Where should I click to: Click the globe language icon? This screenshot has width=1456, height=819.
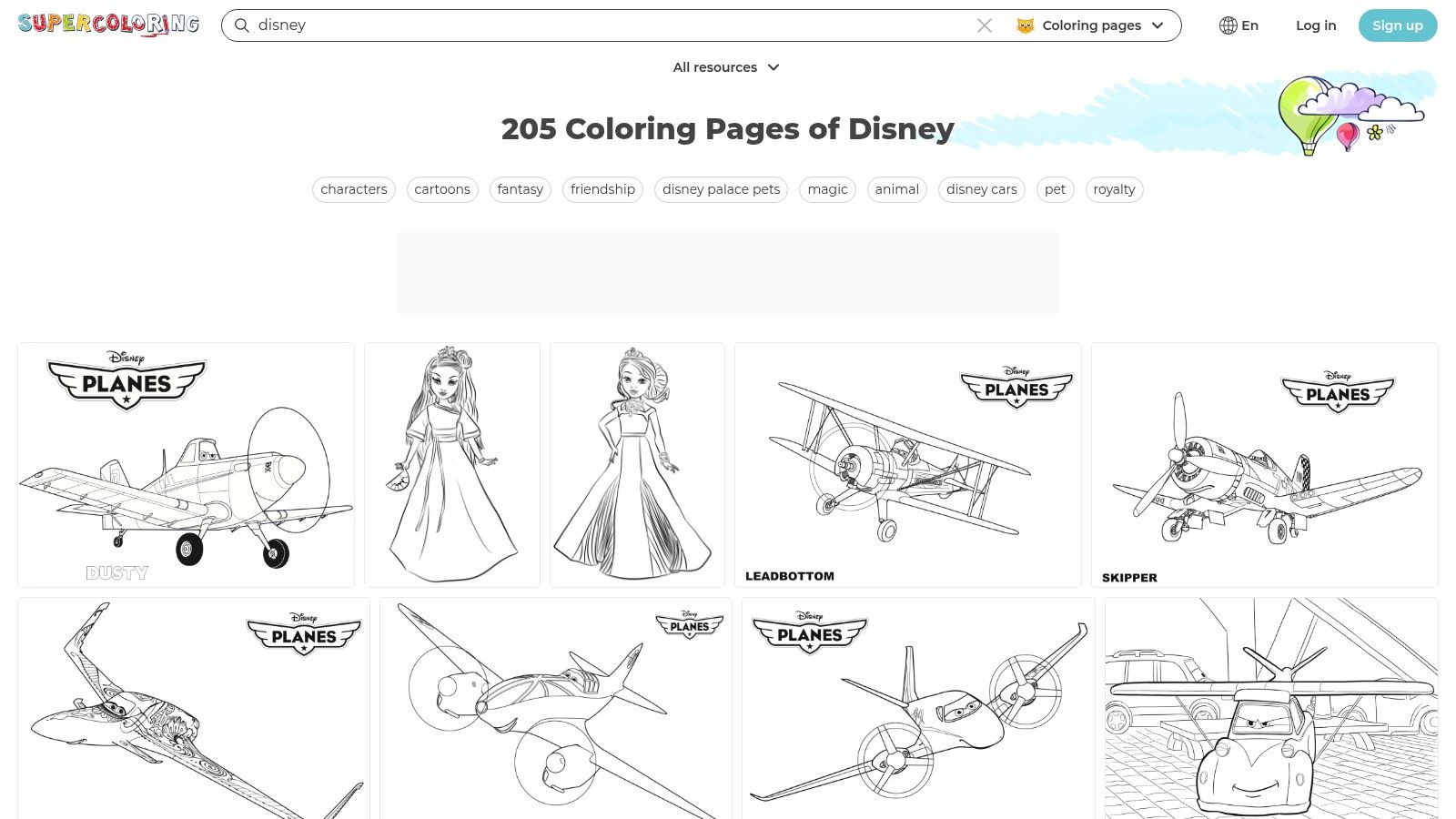pyautogui.click(x=1228, y=25)
